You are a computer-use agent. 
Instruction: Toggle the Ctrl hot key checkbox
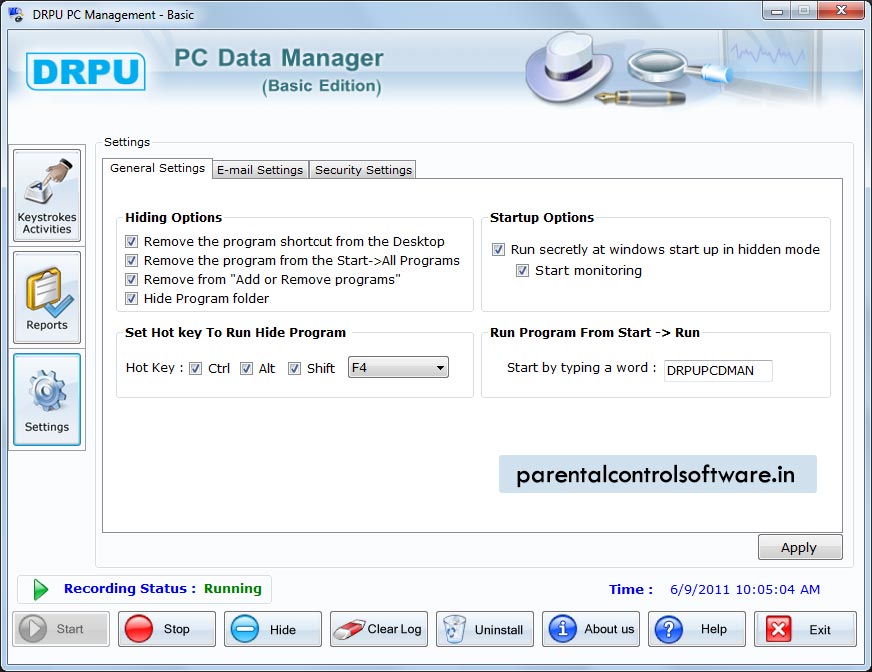click(x=195, y=368)
